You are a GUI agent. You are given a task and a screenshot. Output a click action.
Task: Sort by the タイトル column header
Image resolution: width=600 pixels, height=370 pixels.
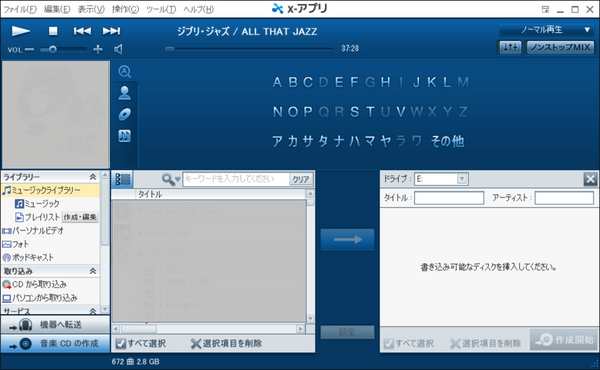[221, 194]
